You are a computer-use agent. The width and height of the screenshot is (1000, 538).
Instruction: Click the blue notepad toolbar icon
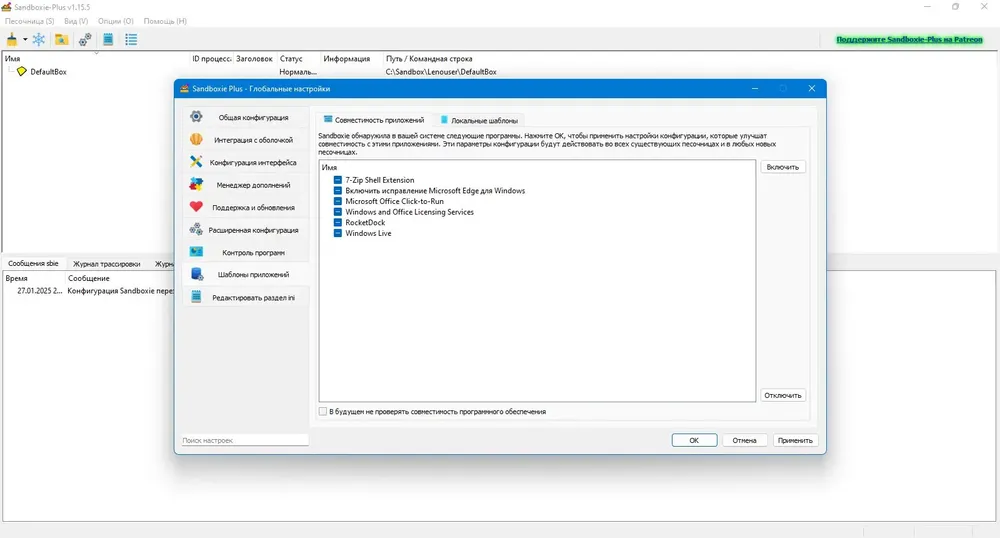108,40
